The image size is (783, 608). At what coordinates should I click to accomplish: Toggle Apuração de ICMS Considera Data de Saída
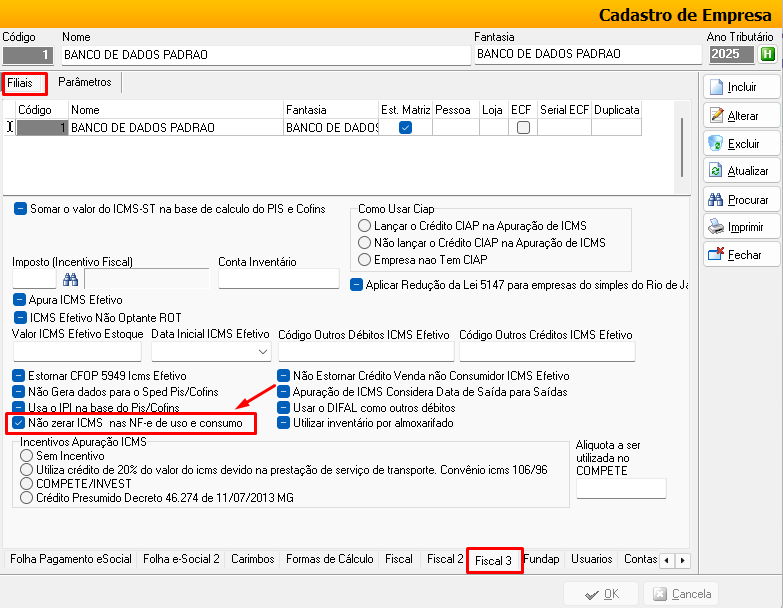coord(284,391)
